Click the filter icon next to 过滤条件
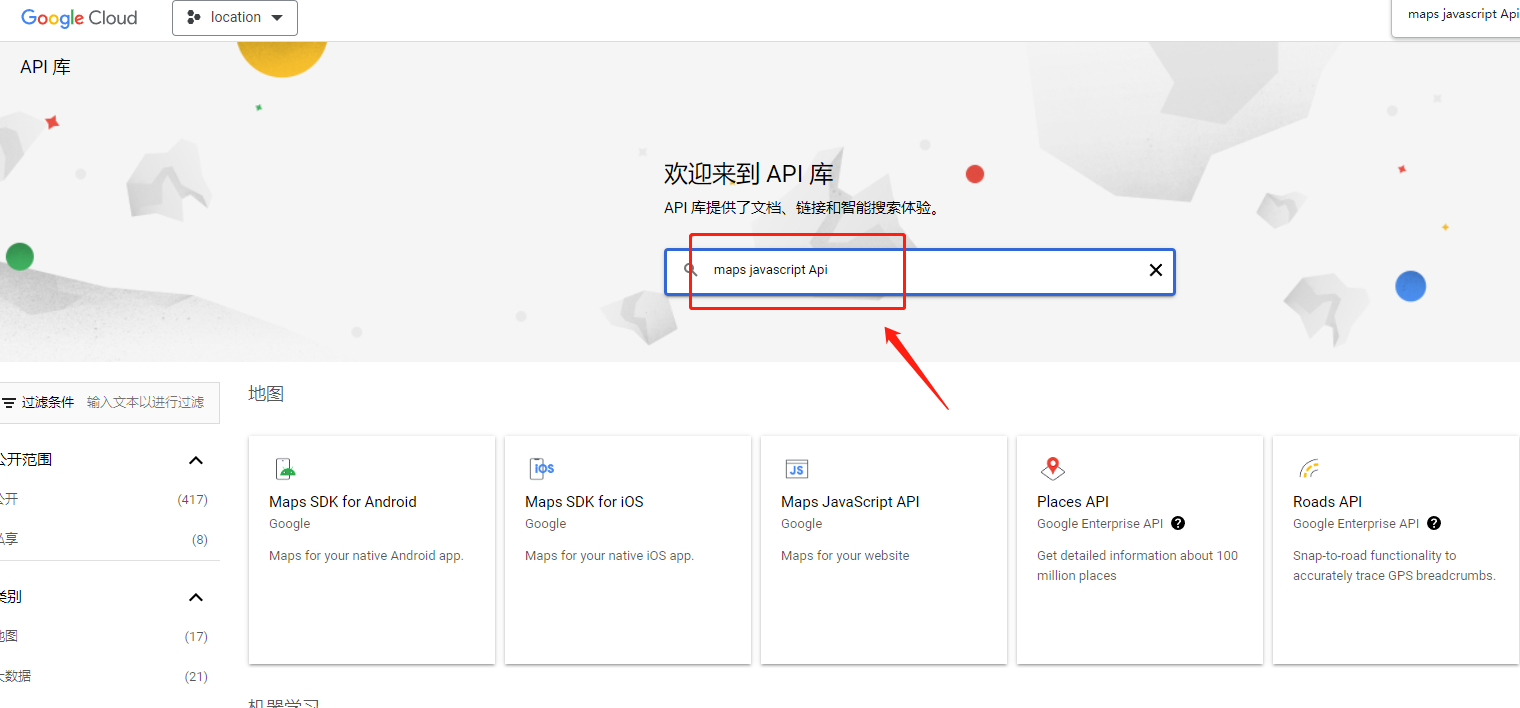Screen dimensions: 1520x708 tap(9, 402)
